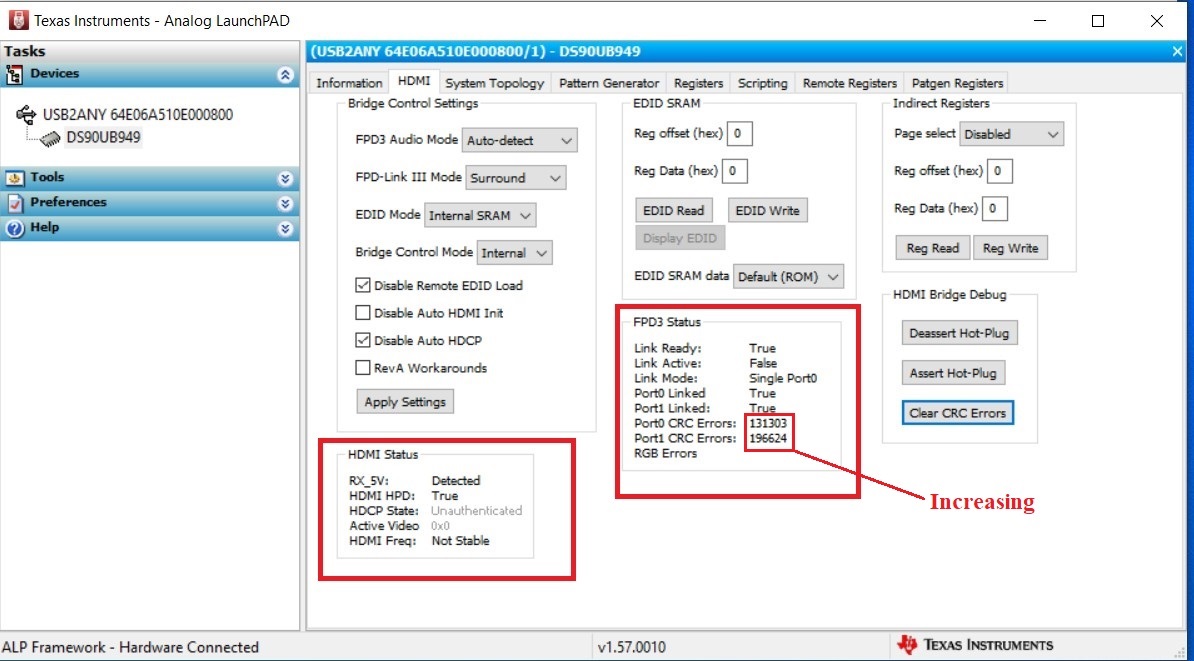This screenshot has width=1194, height=661.
Task: Click RX_5V Detected status value
Action: pos(456,481)
